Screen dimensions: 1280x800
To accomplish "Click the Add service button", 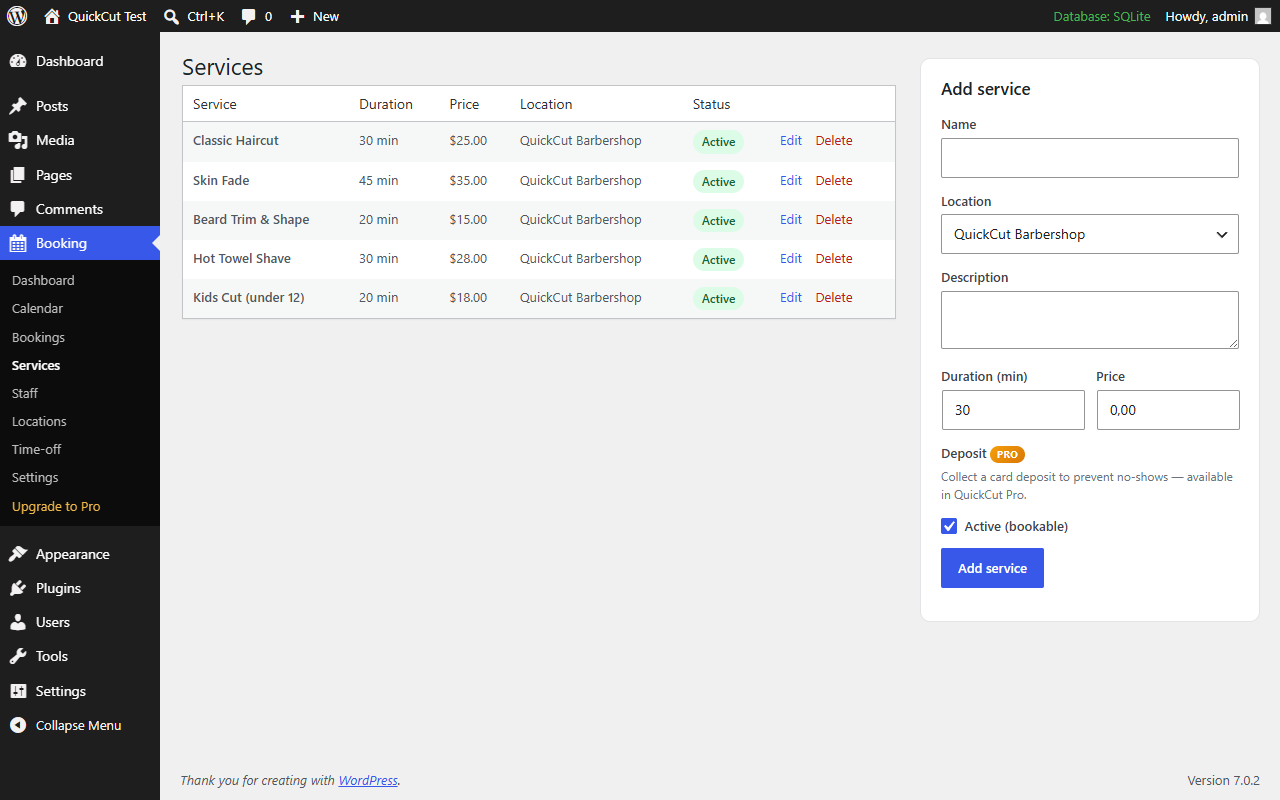I will (x=992, y=568).
